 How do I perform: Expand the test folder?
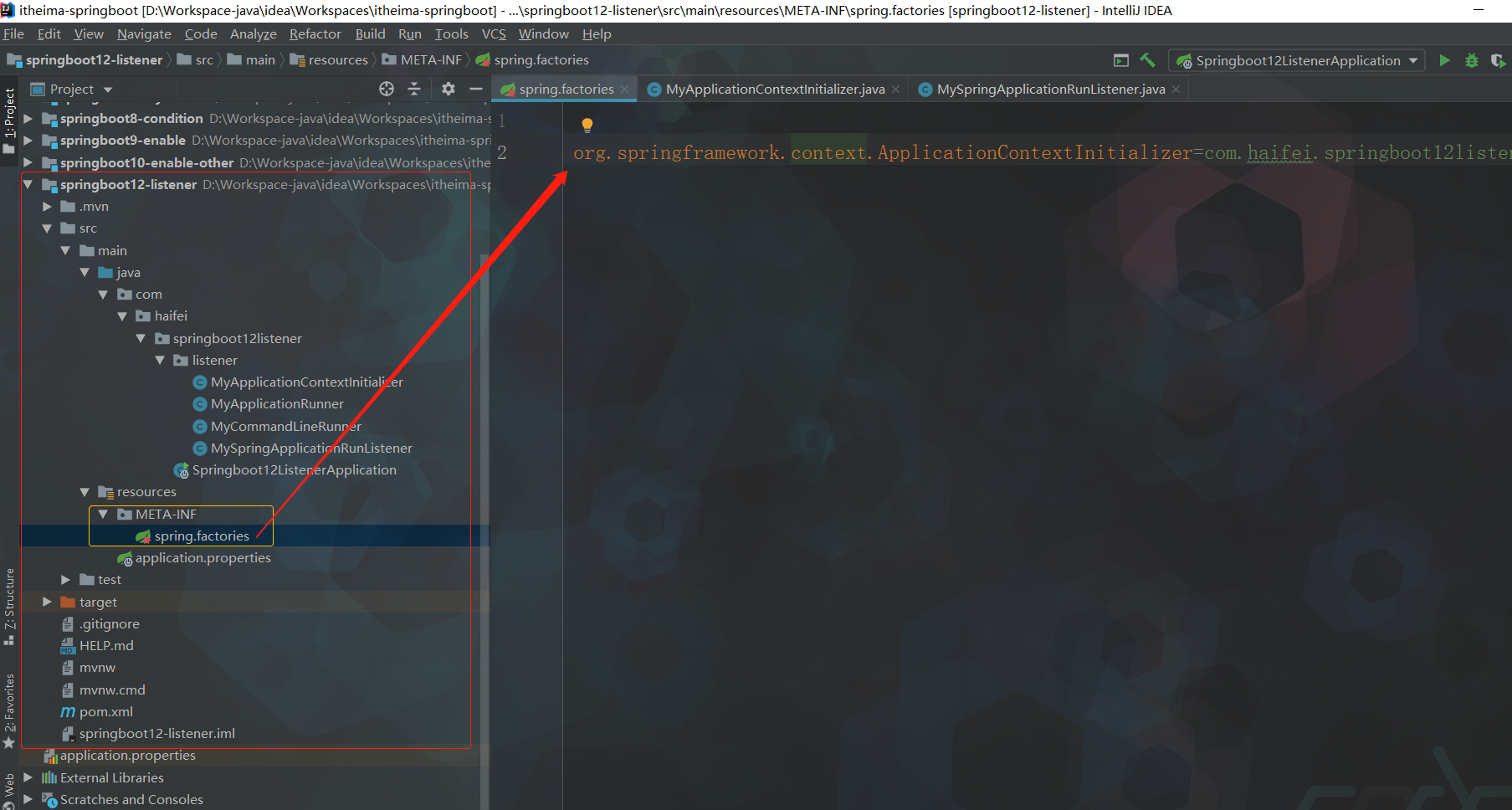(66, 580)
